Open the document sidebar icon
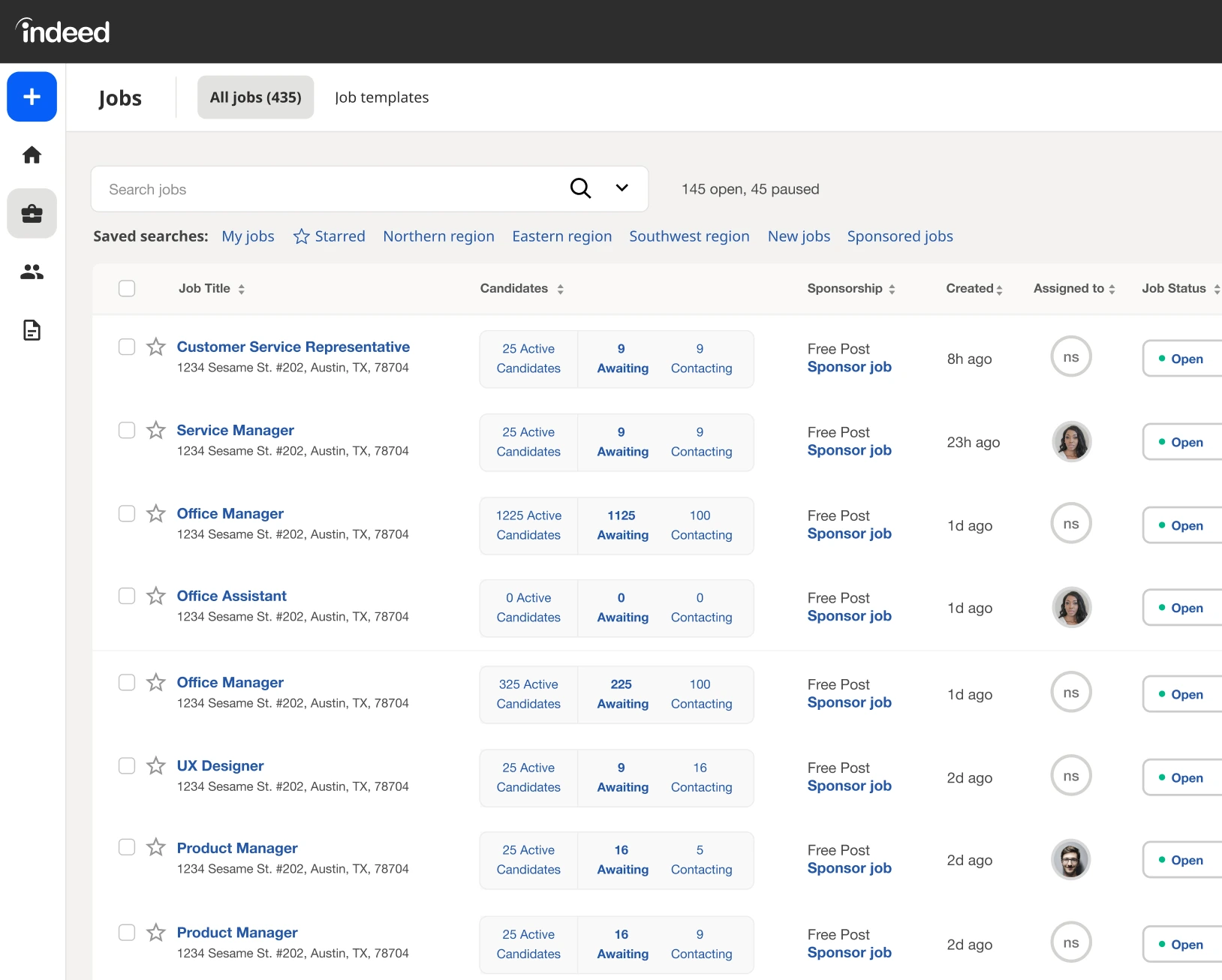The width and height of the screenshot is (1222, 980). pos(32,330)
